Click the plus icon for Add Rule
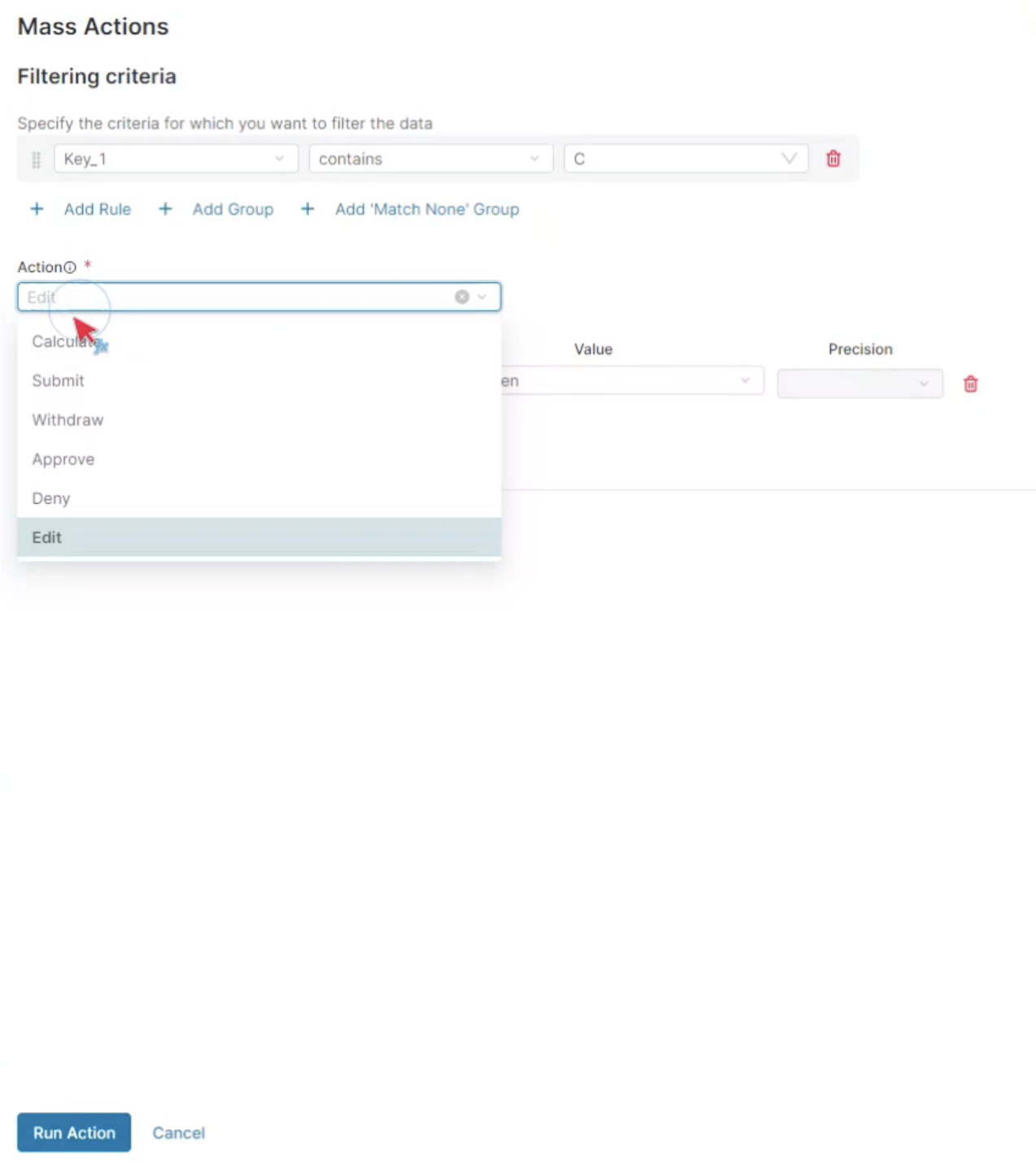 [37, 209]
